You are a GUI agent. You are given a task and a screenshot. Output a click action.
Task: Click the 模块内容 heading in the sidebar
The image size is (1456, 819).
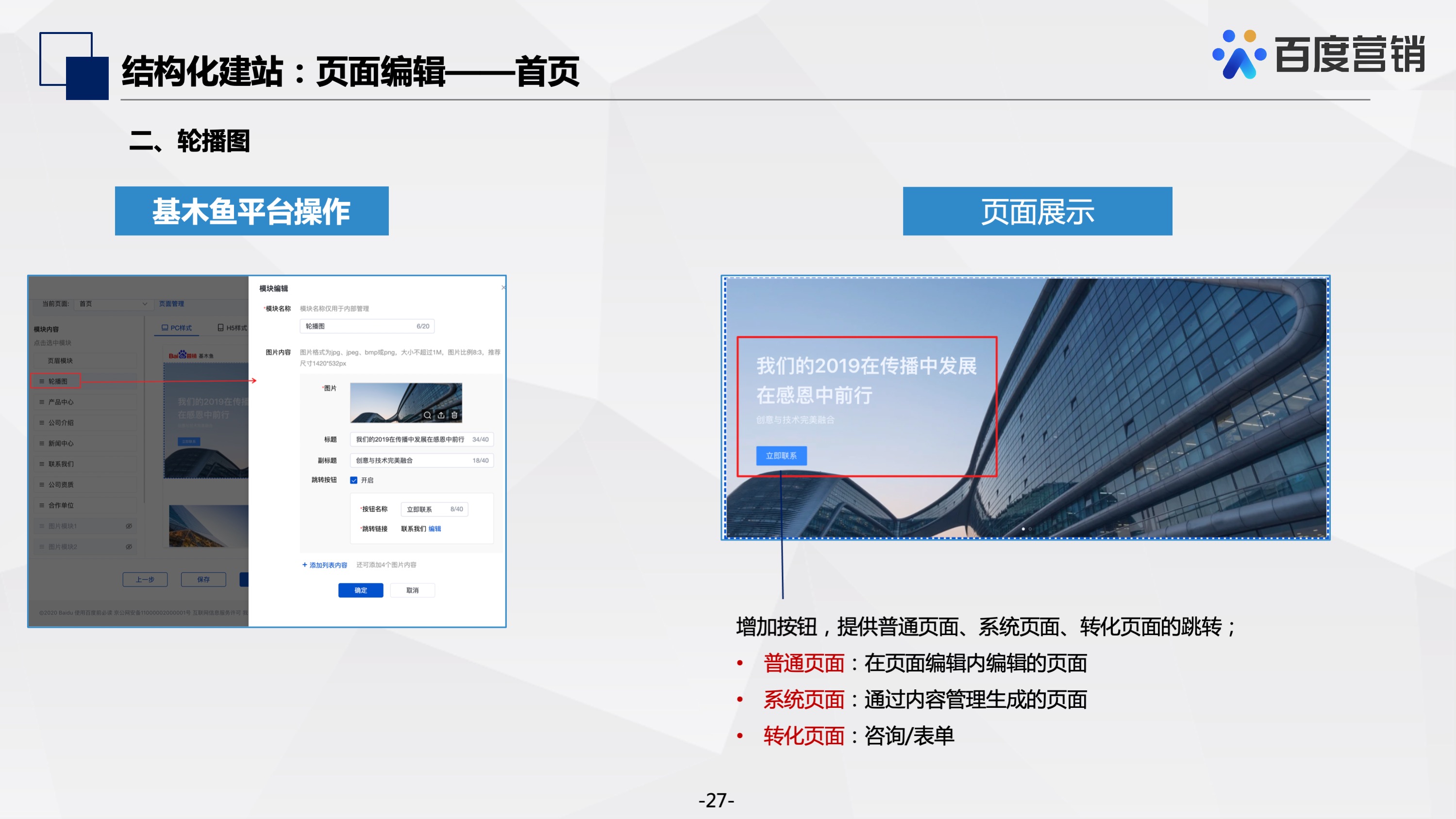coord(46,329)
